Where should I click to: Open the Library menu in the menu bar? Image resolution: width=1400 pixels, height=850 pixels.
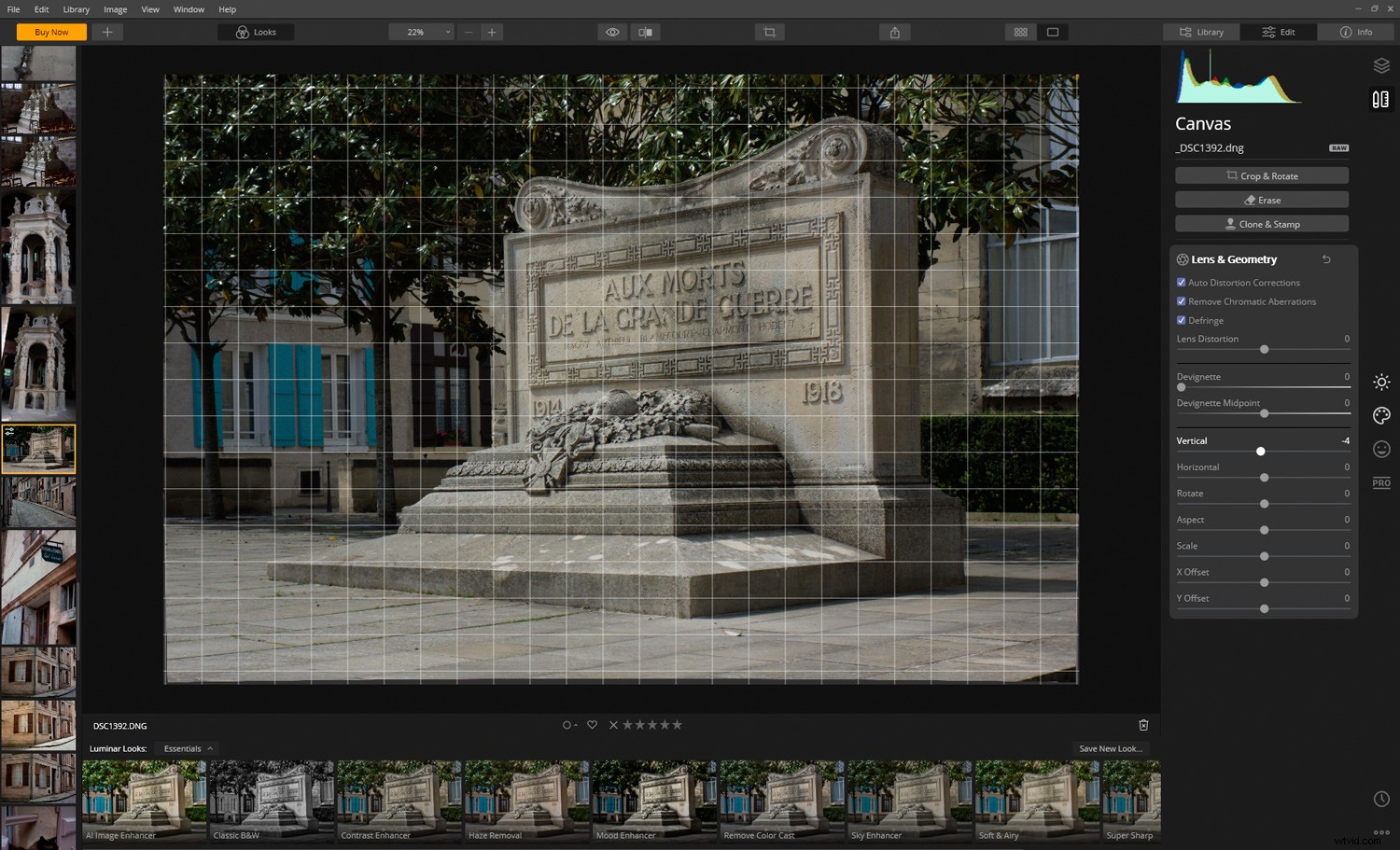coord(76,9)
